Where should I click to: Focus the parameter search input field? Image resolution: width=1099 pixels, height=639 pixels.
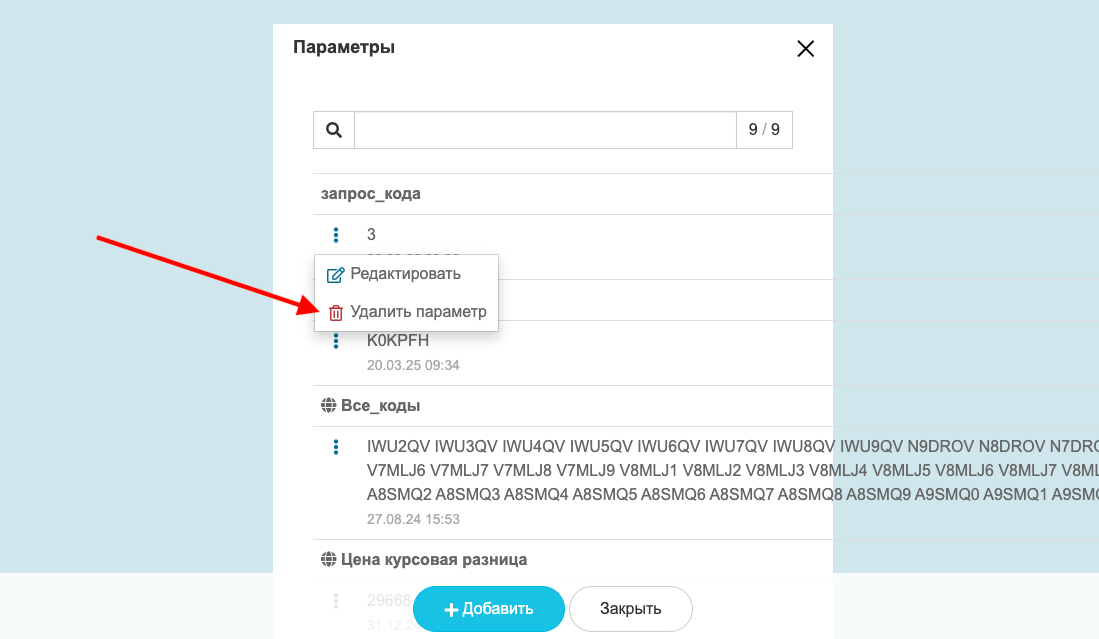click(545, 130)
